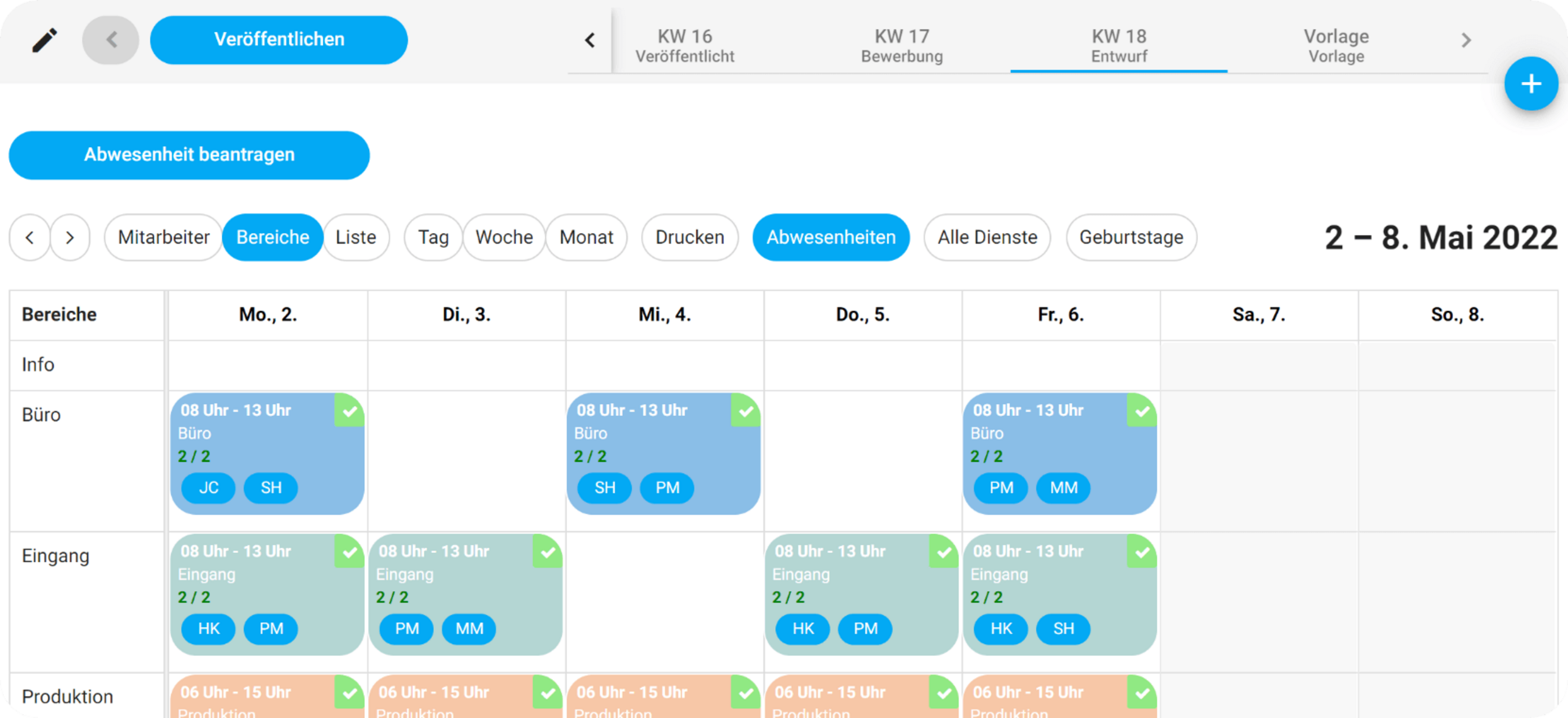Click the Abwesenheit beantragen button
The width and height of the screenshot is (1568, 718).
click(190, 155)
